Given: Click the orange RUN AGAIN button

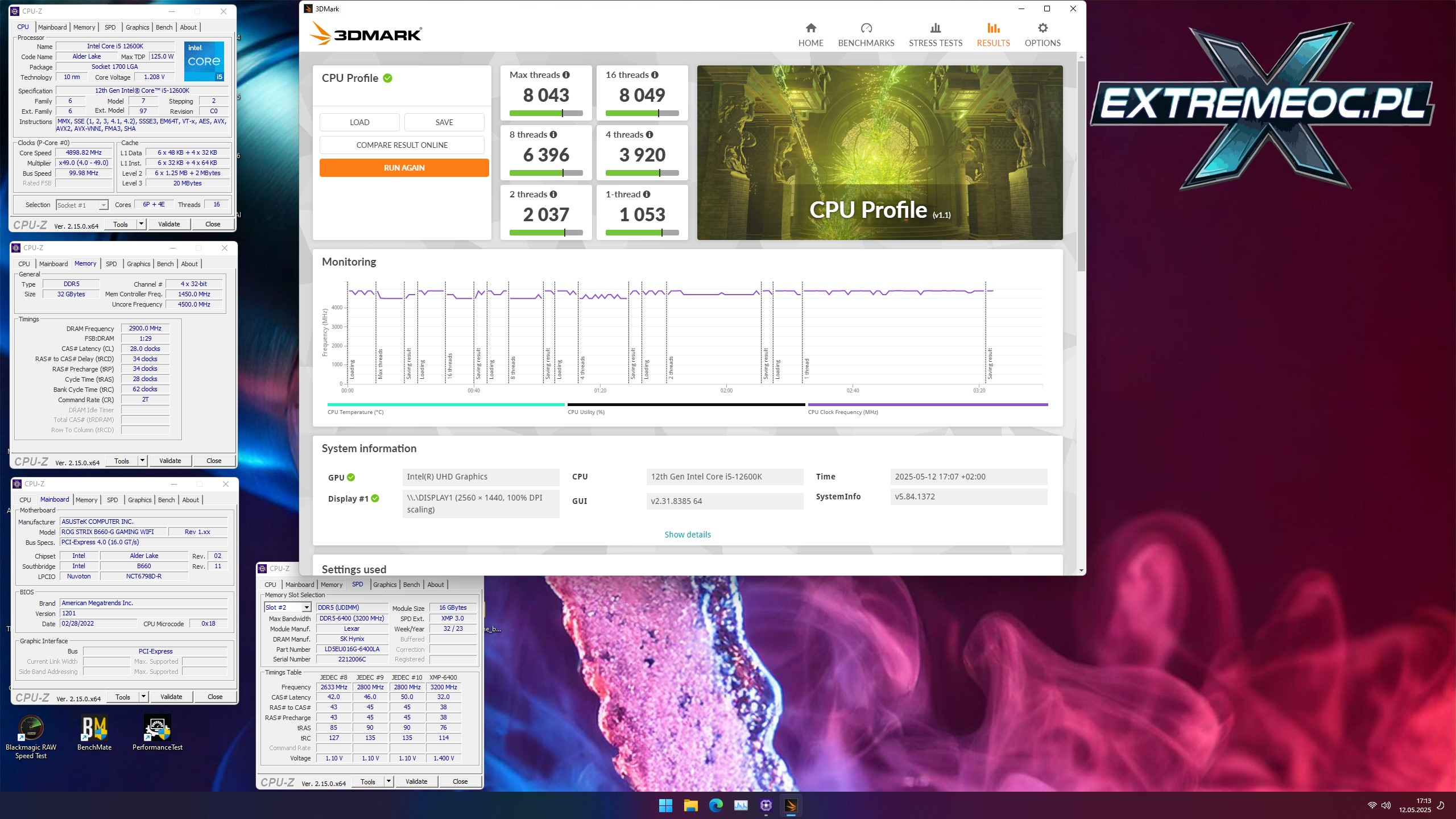Looking at the screenshot, I should tap(404, 168).
